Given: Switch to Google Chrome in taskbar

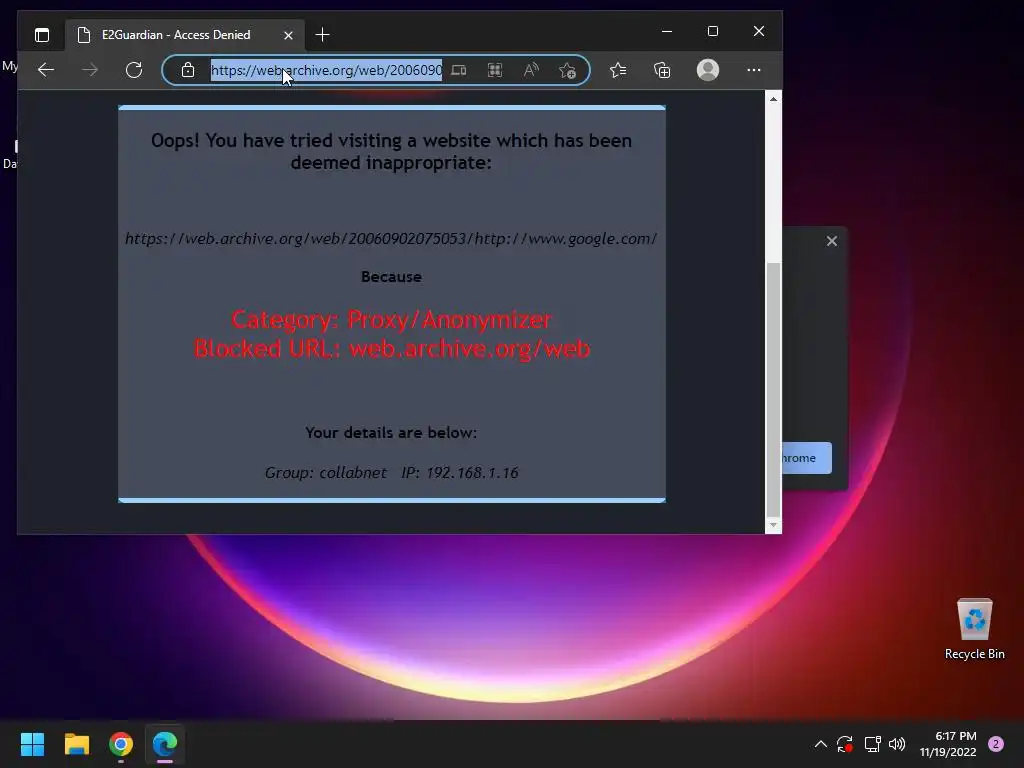Looking at the screenshot, I should point(121,744).
